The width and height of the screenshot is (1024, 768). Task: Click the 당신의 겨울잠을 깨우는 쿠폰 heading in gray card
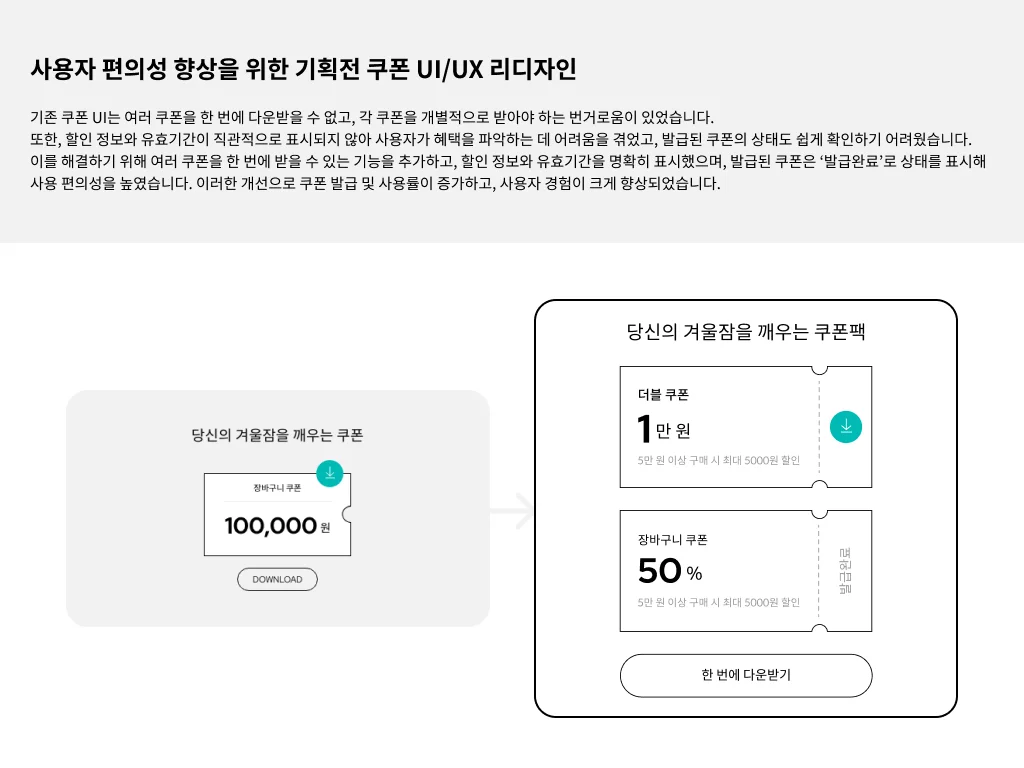[x=277, y=435]
